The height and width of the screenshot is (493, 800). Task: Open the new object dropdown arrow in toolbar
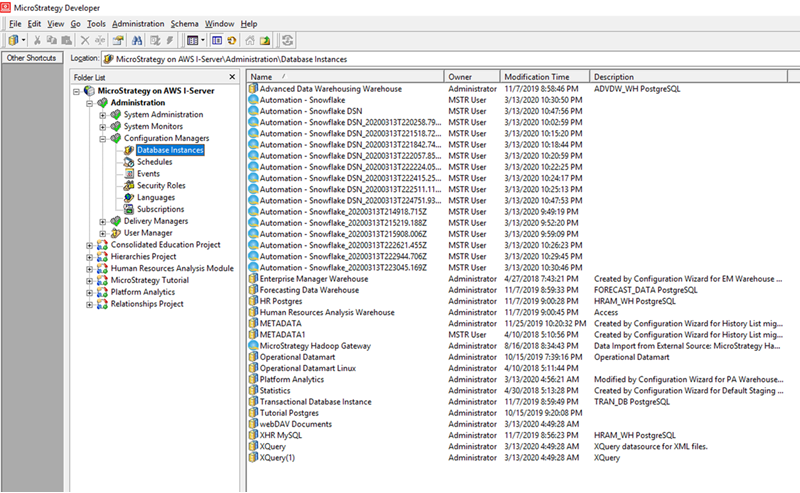[23, 41]
